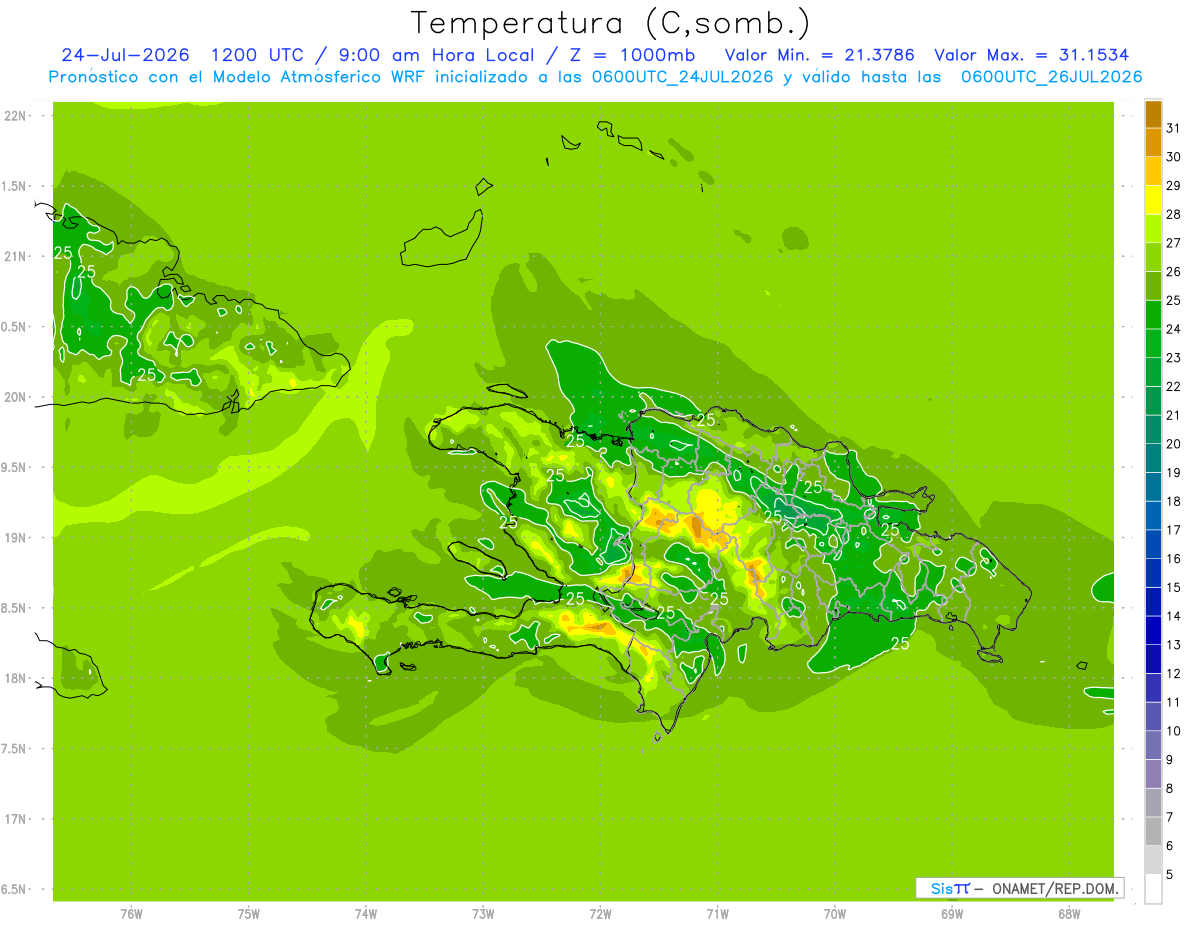The height and width of the screenshot is (927, 1200).
Task: Click the '31' color bar label
Action: pos(1173,127)
